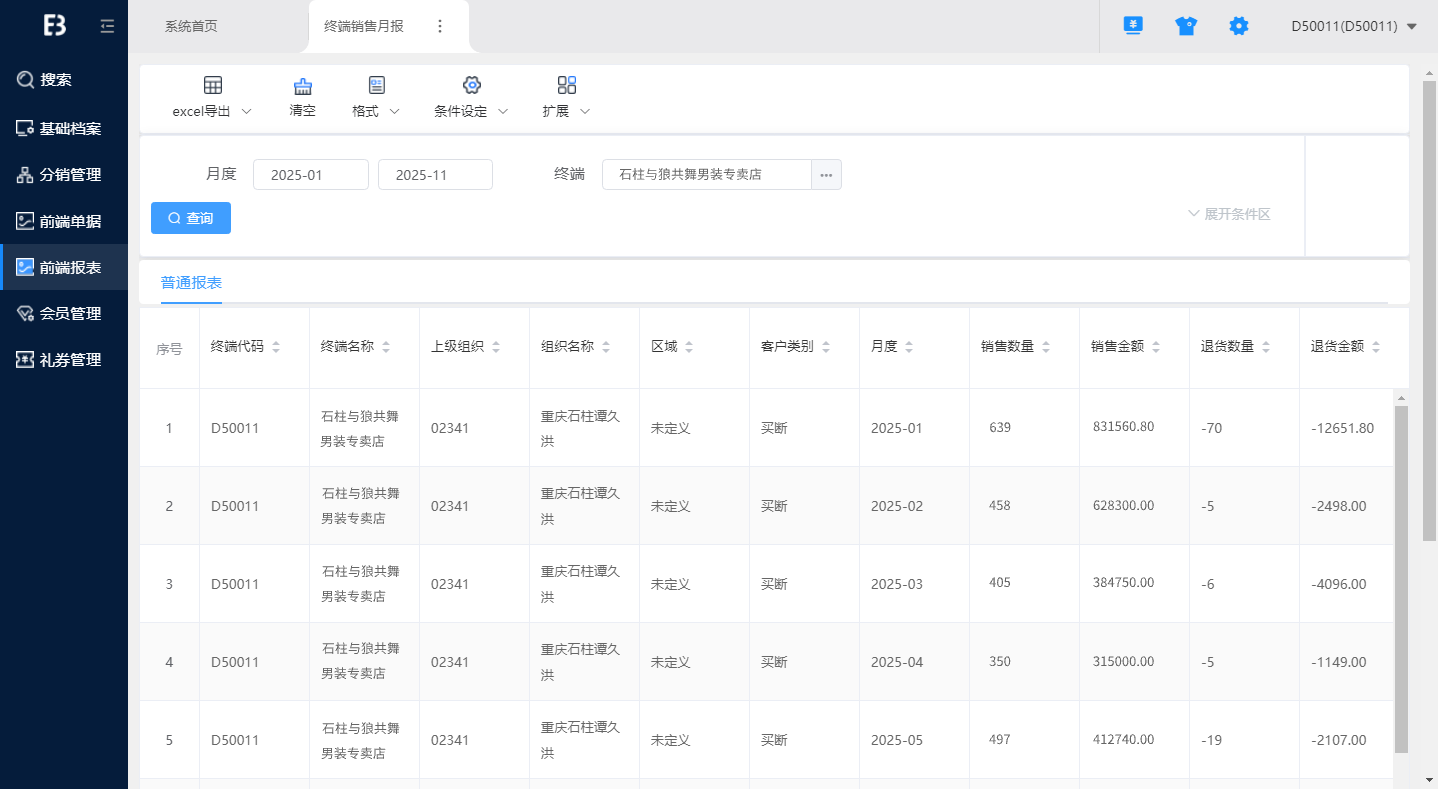This screenshot has width=1438, height=789.
Task: Open the 格式 format icon
Action: click(x=376, y=86)
